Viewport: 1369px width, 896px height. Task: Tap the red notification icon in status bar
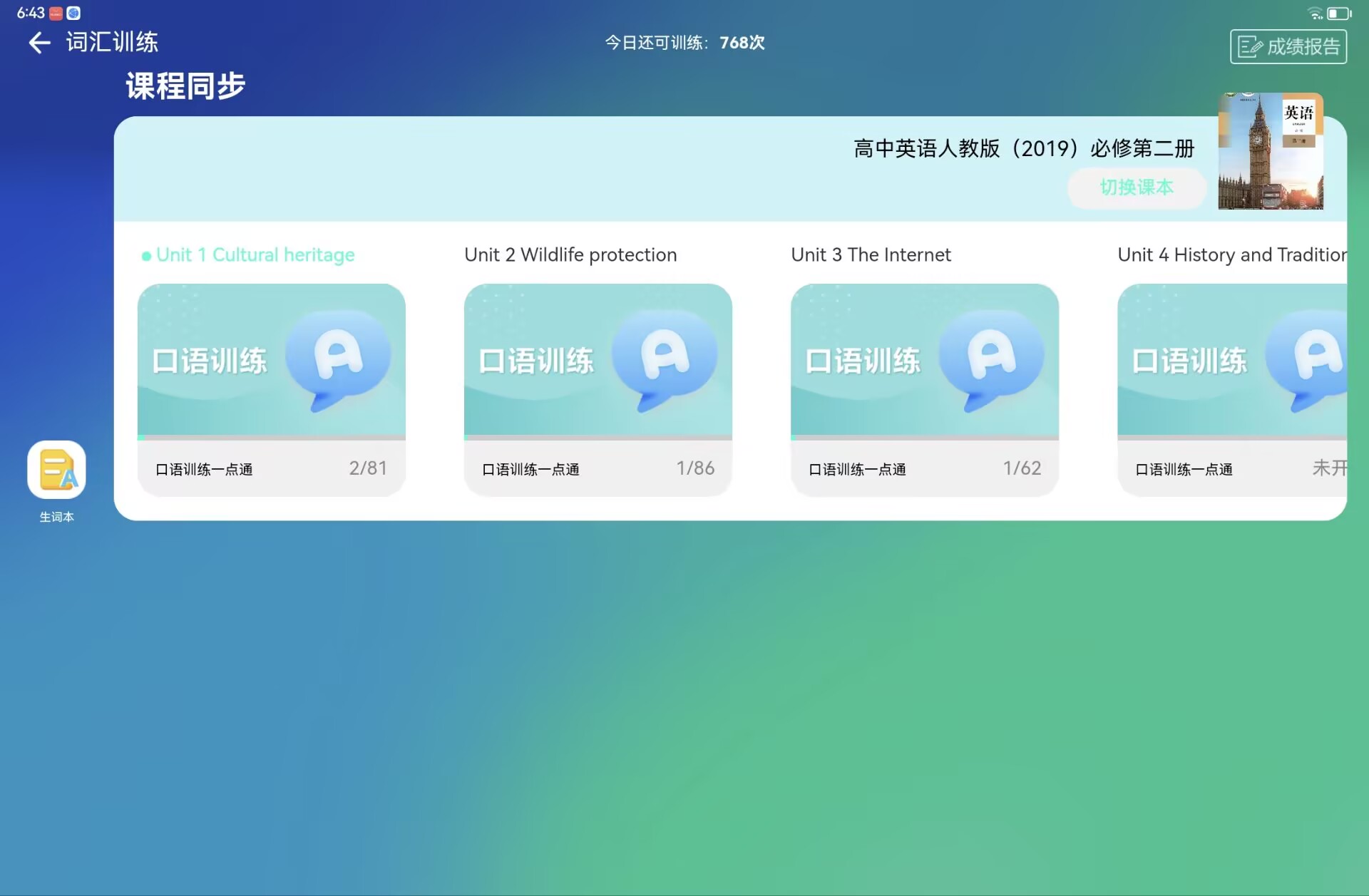tap(56, 13)
